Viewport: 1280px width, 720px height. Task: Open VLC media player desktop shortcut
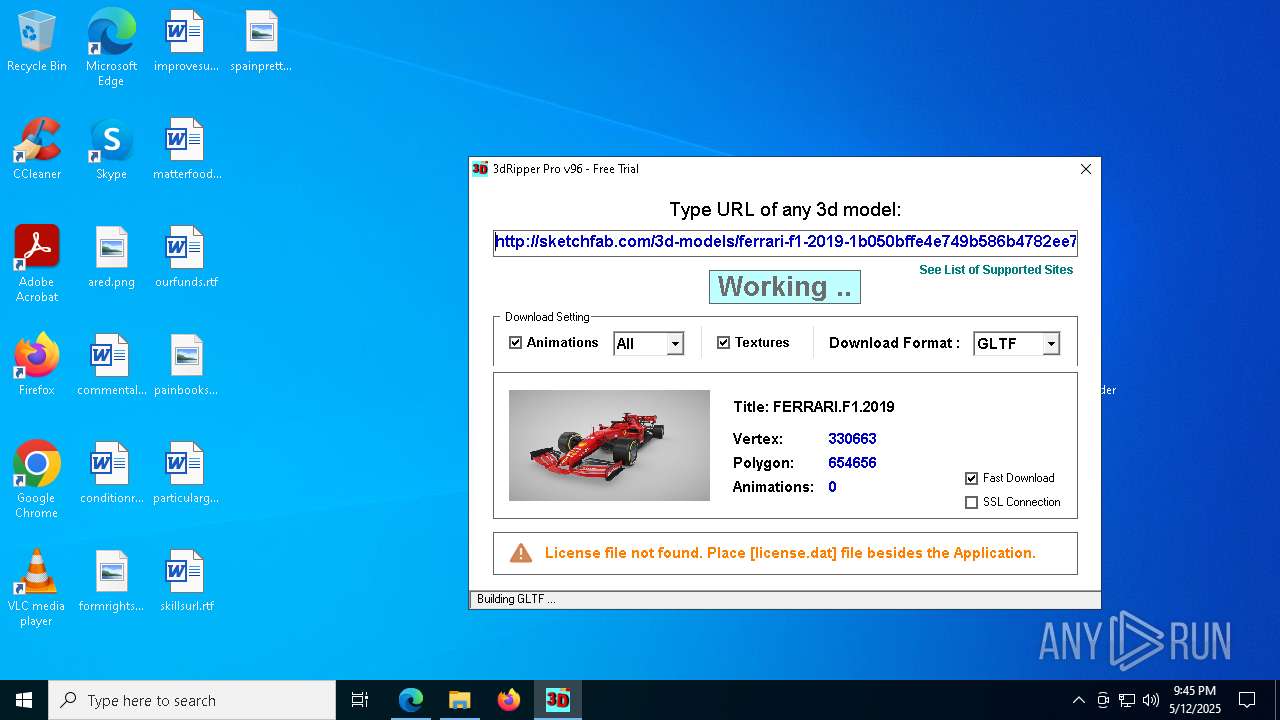click(x=37, y=588)
